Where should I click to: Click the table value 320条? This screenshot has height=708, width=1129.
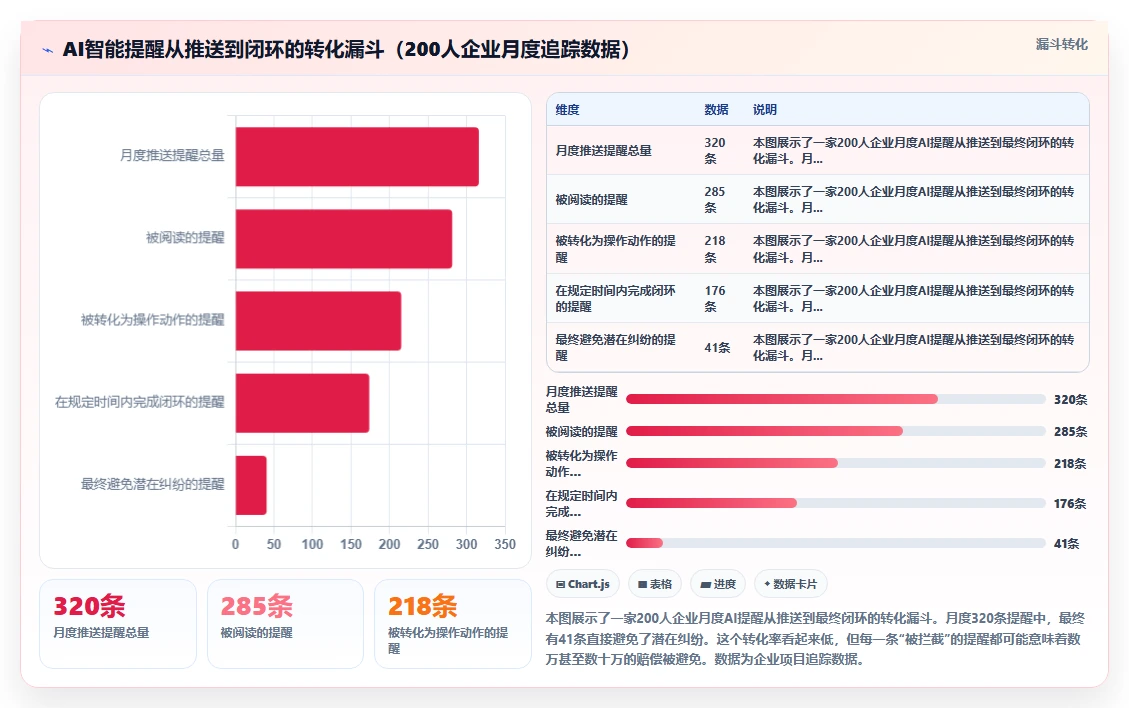coord(715,151)
